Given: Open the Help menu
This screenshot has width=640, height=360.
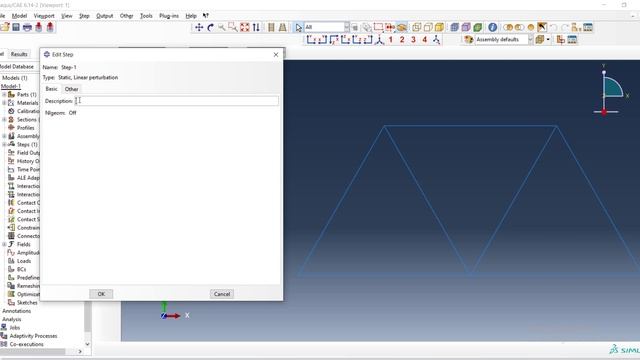Looking at the screenshot, I should tap(191, 16).
